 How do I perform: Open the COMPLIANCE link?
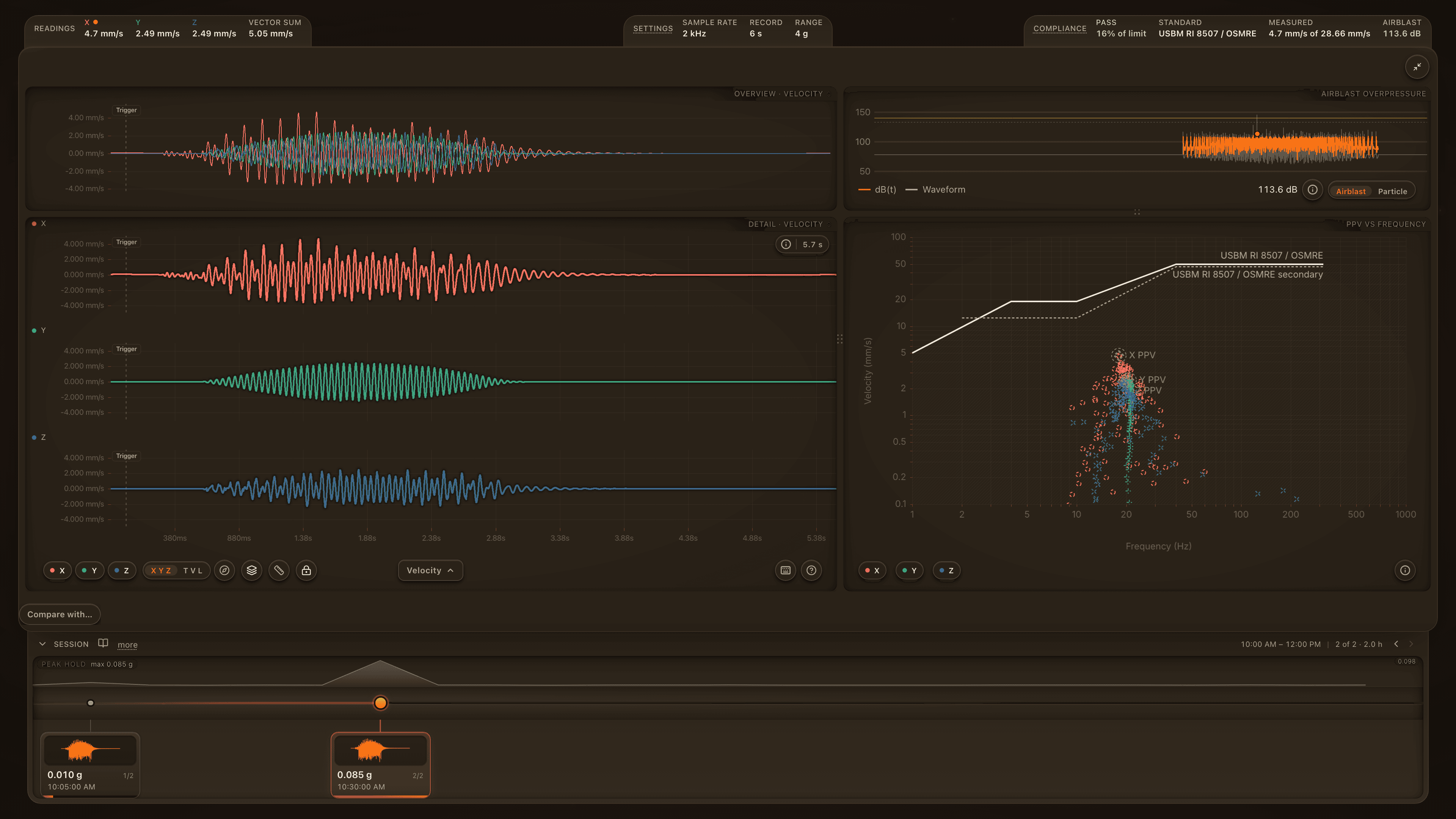[x=1060, y=28]
